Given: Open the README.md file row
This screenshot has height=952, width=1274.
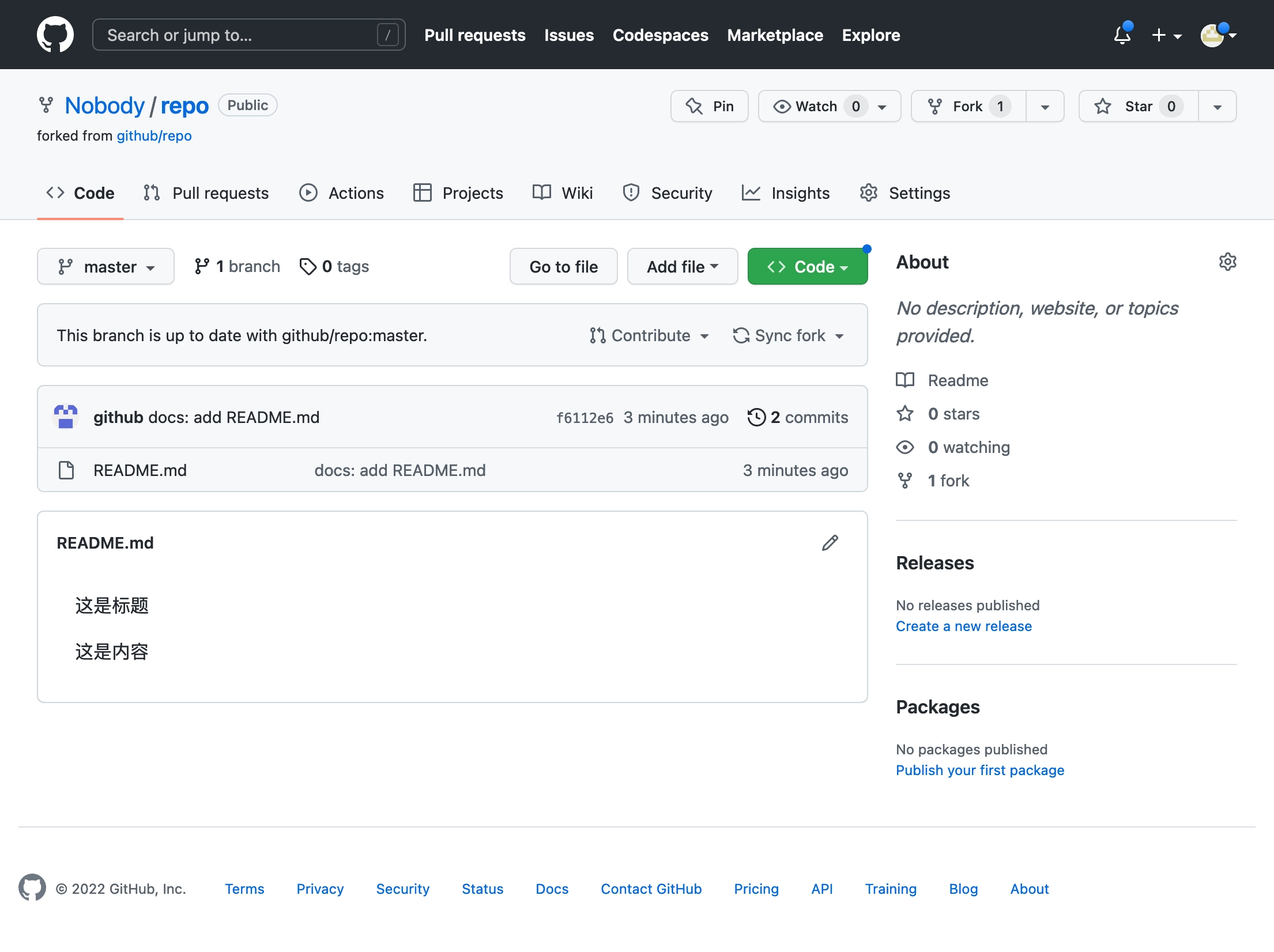Looking at the screenshot, I should coord(453,470).
